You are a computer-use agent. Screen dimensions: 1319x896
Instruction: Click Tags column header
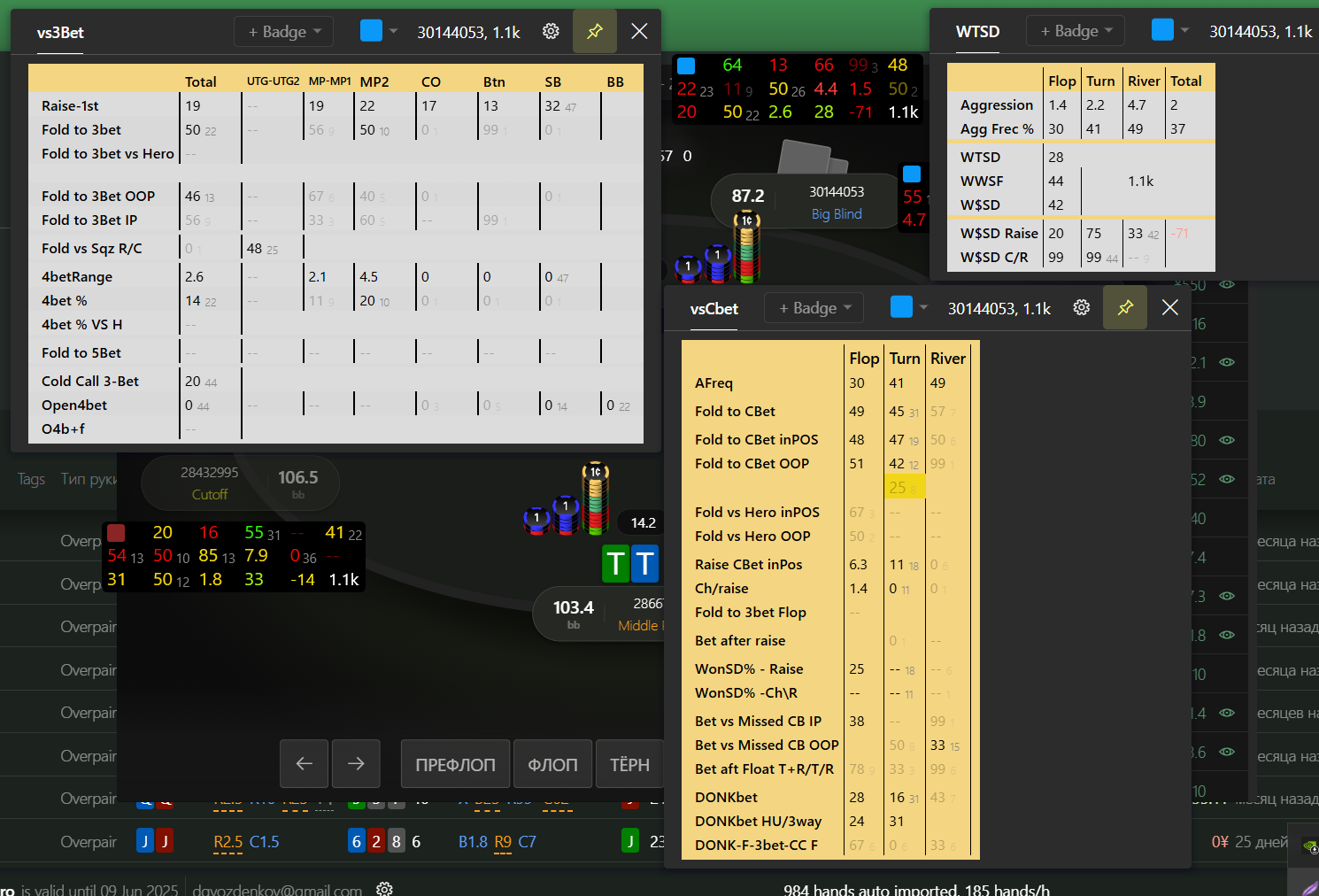click(31, 479)
